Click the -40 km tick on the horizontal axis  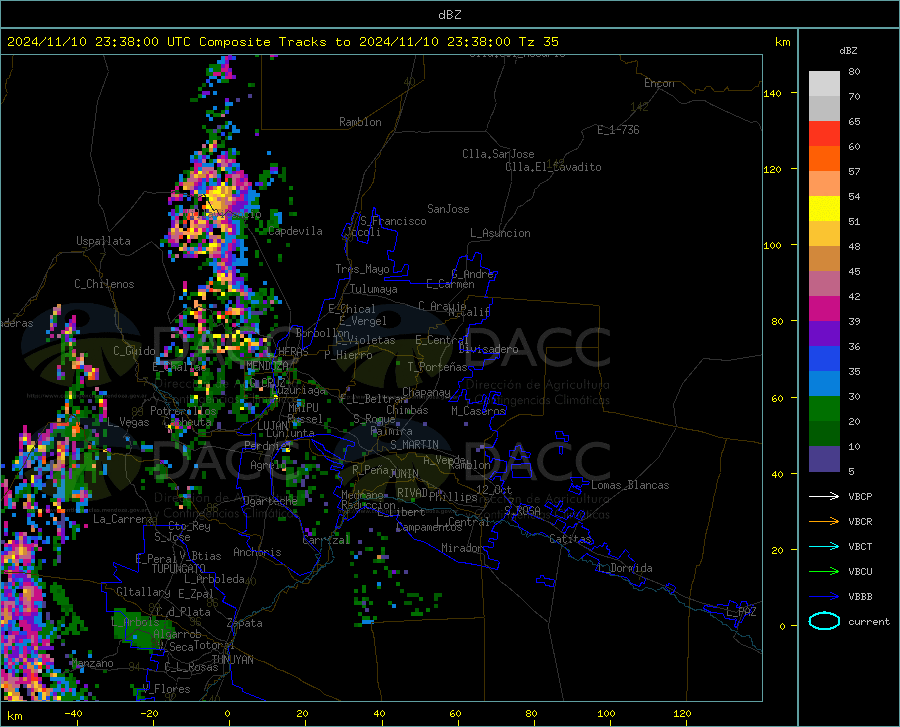pyautogui.click(x=73, y=714)
